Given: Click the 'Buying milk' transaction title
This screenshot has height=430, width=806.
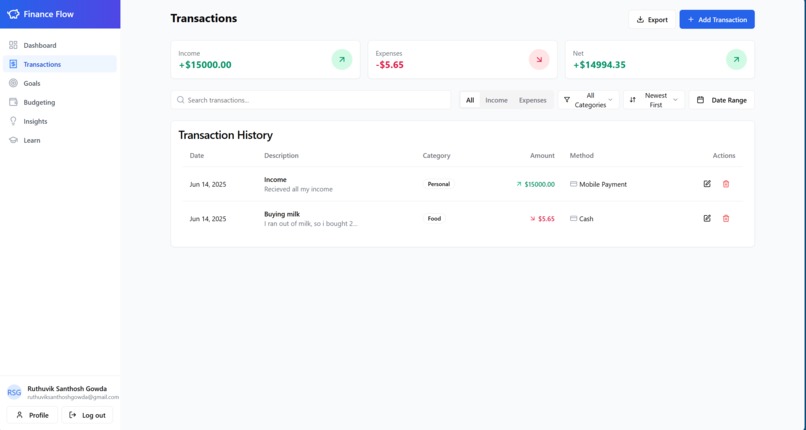Looking at the screenshot, I should 282,214.
